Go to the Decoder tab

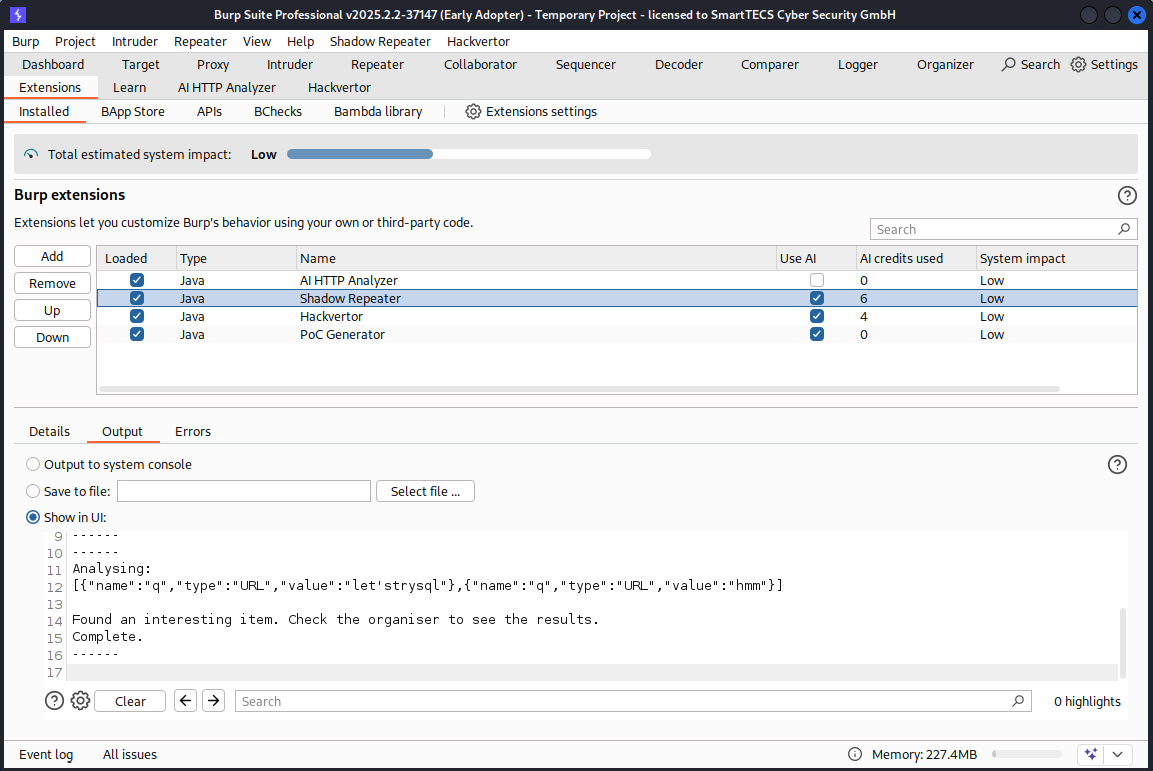click(679, 65)
